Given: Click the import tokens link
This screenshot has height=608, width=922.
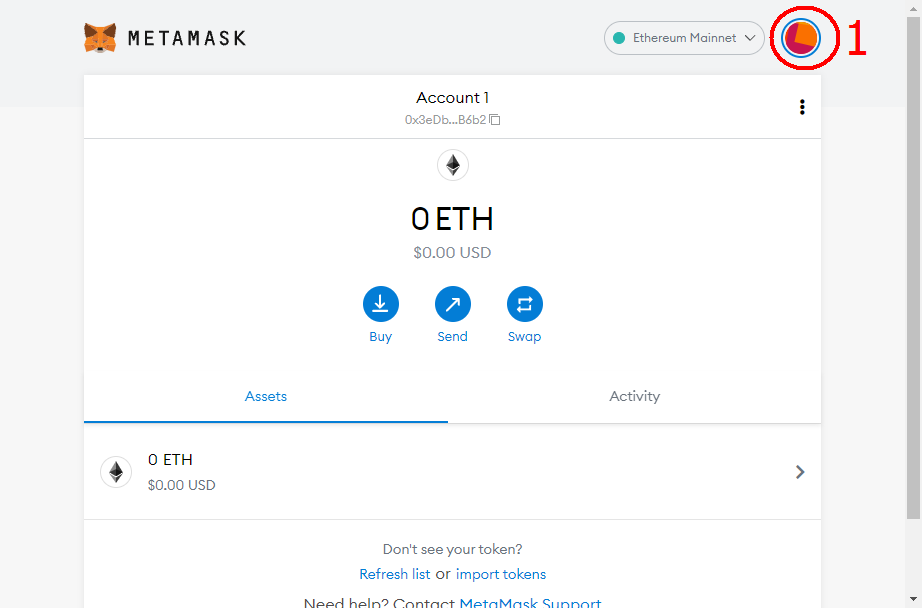Looking at the screenshot, I should coord(501,574).
